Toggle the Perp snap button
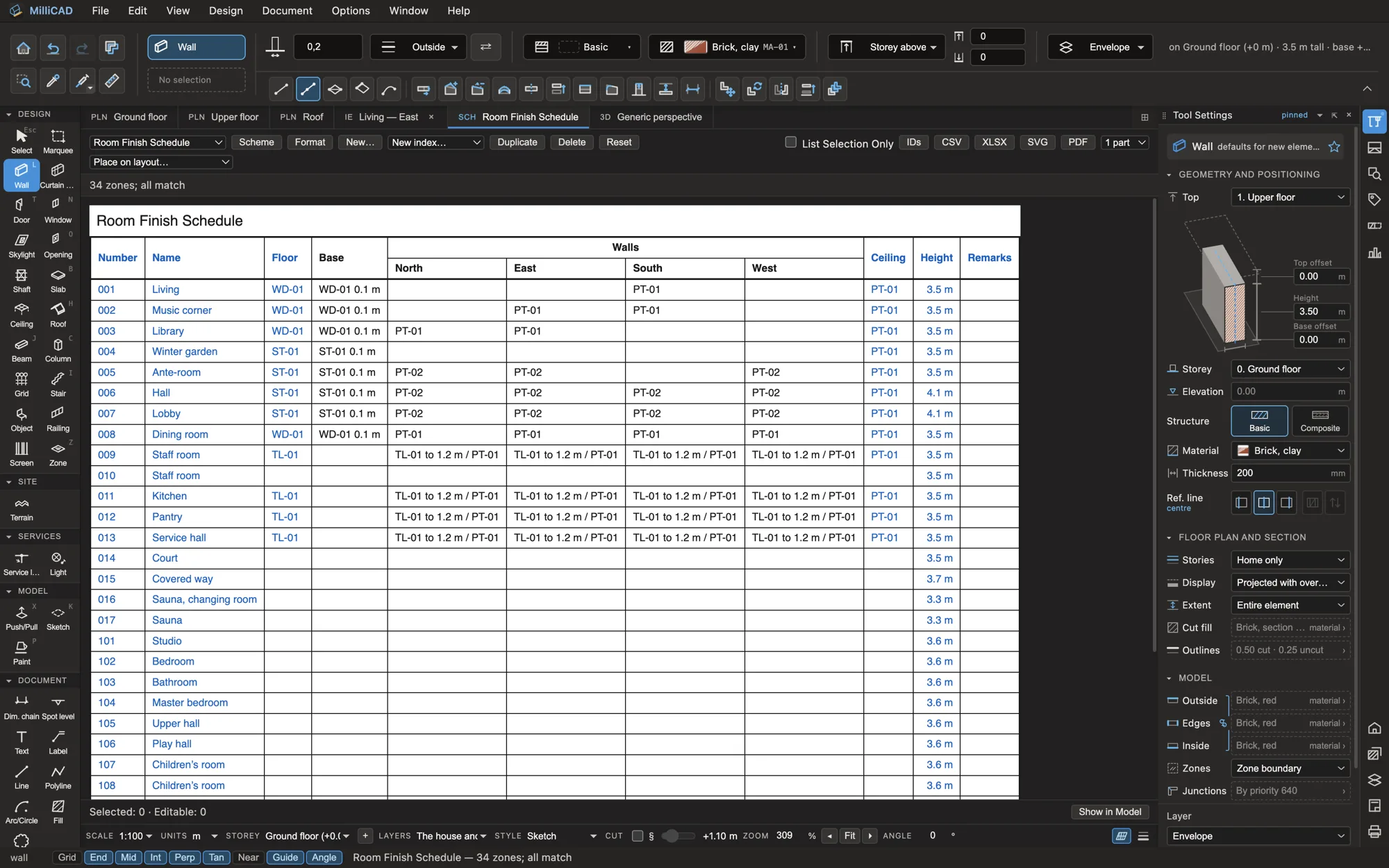1389x868 pixels. coord(184,857)
